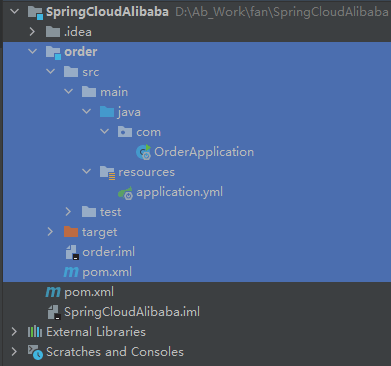This screenshot has height=366, width=391.
Task: Click the OrderApplication Spring Boot class icon
Action: [144, 152]
